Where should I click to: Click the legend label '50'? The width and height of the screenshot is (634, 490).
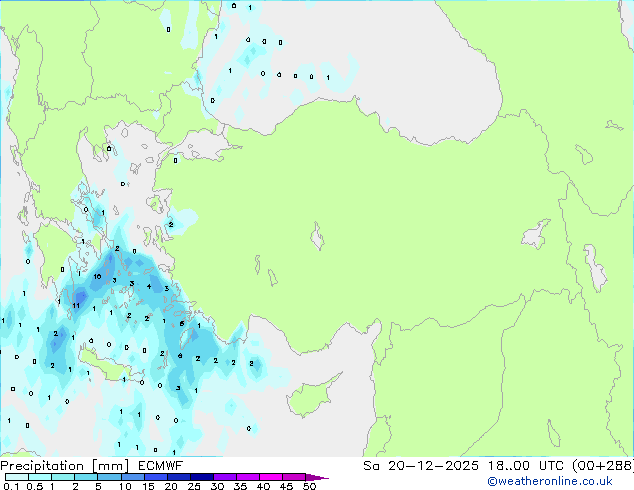click(x=309, y=486)
